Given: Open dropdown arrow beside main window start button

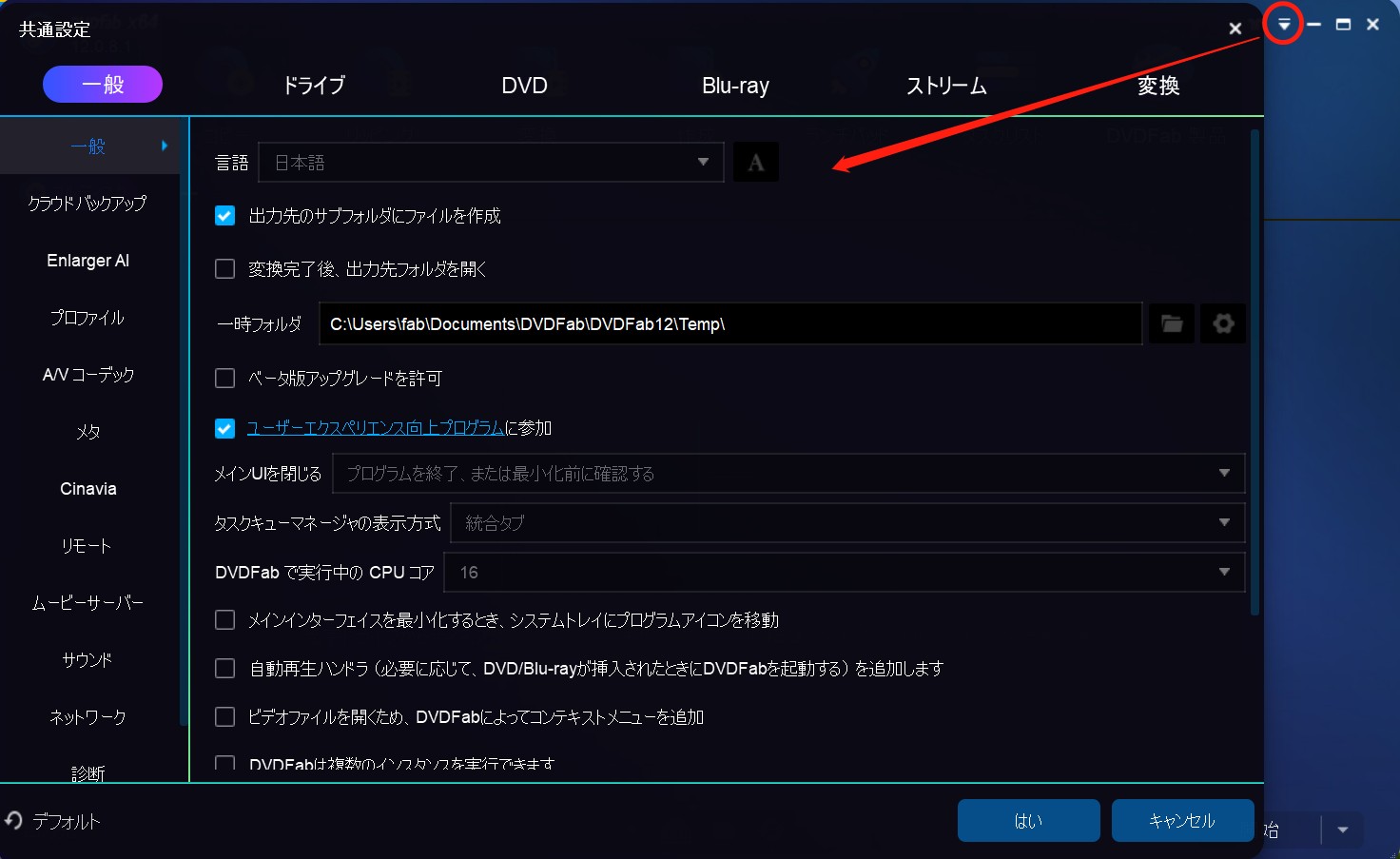Looking at the screenshot, I should pos(1342,830).
